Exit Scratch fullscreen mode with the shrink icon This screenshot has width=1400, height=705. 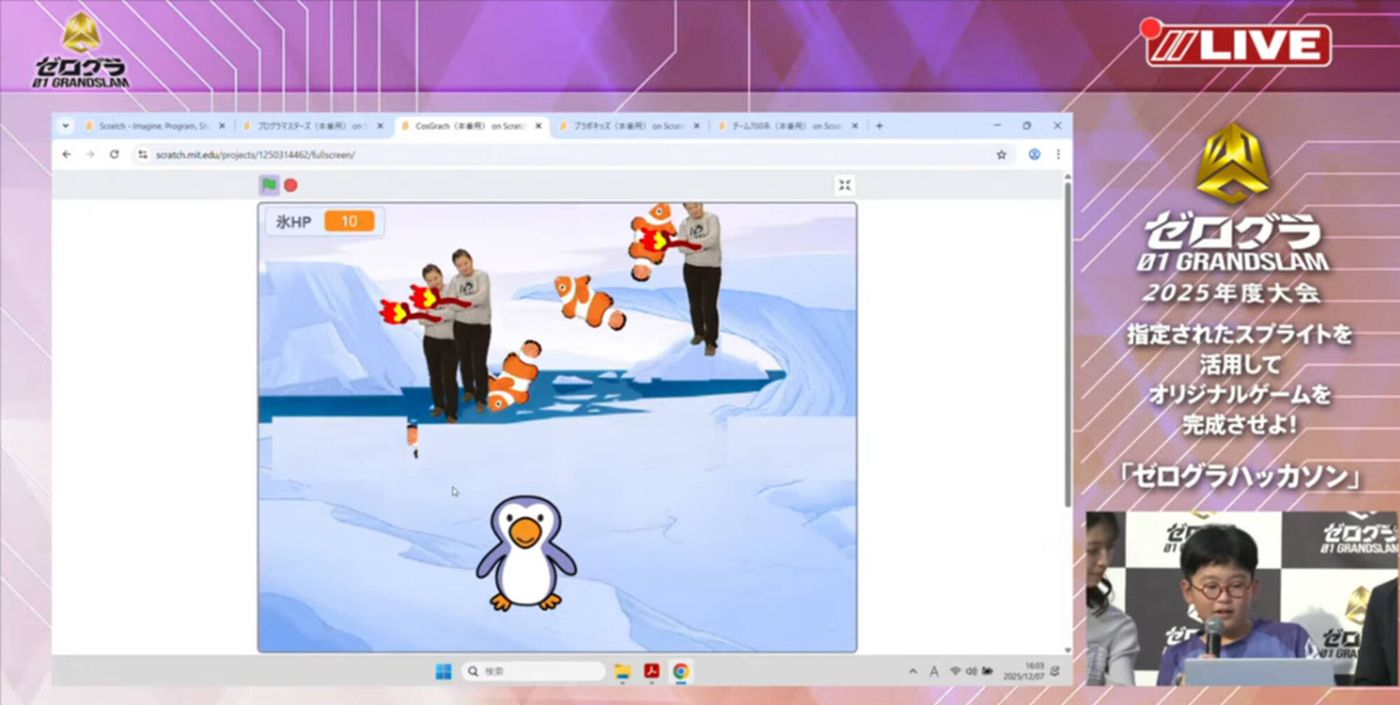pos(845,185)
